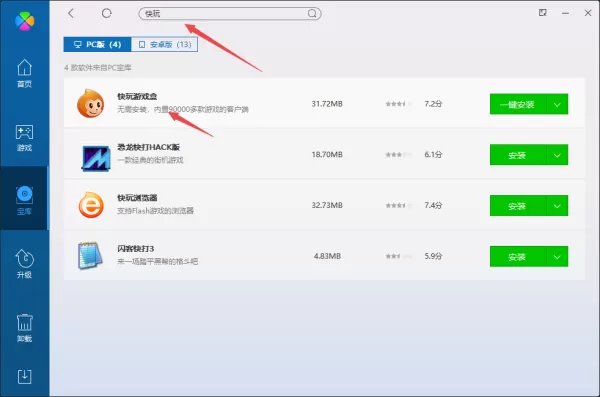This screenshot has height=397, width=600.
Task: Open the 游戏 games section
Action: (x=24, y=138)
